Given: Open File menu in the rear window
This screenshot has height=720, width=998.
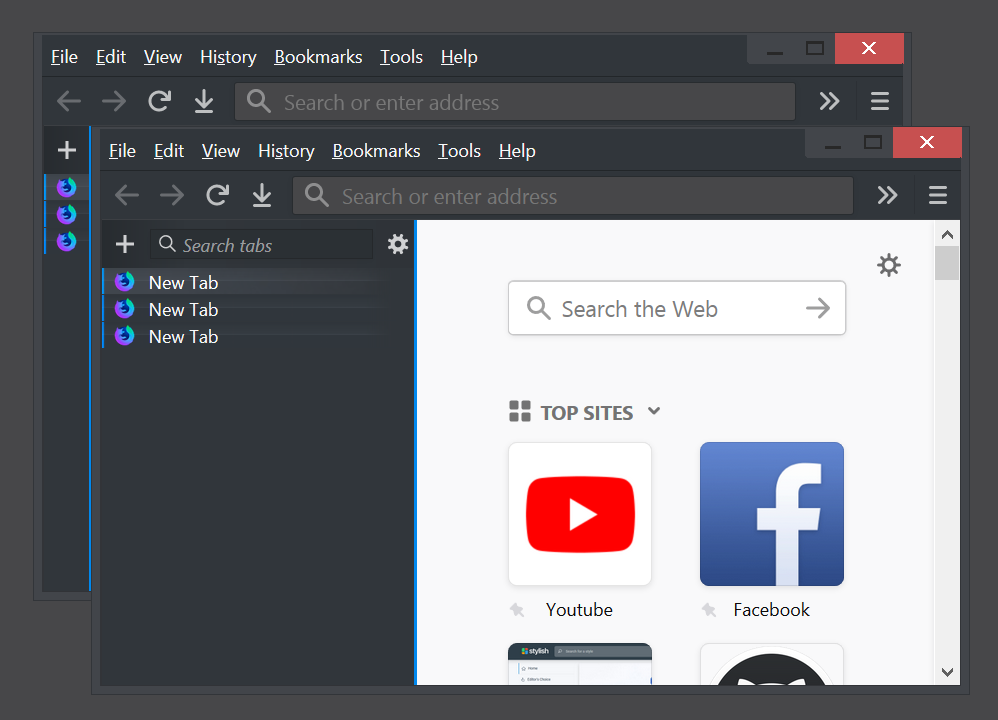Looking at the screenshot, I should (x=64, y=57).
